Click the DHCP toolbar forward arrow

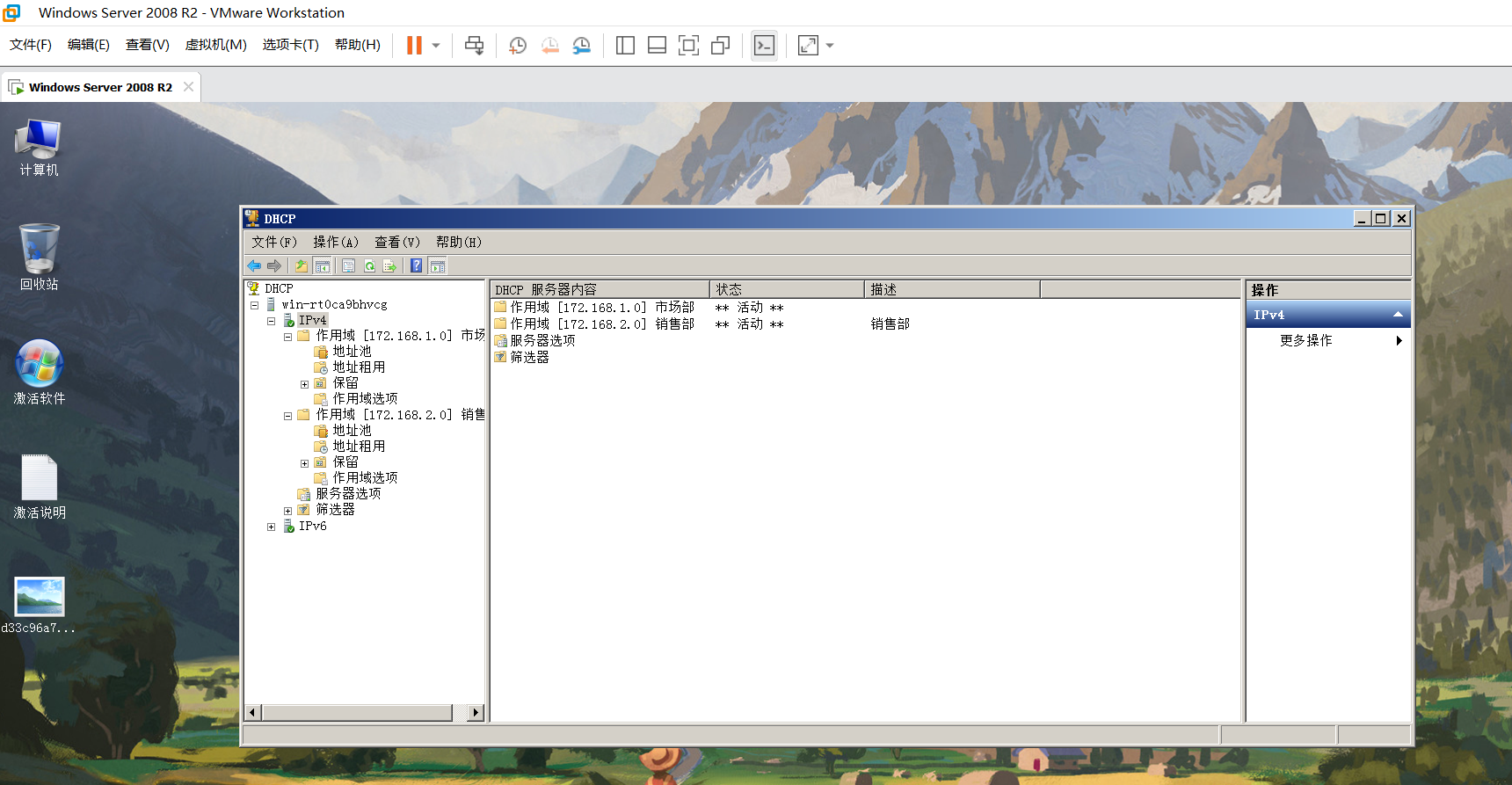pos(274,265)
